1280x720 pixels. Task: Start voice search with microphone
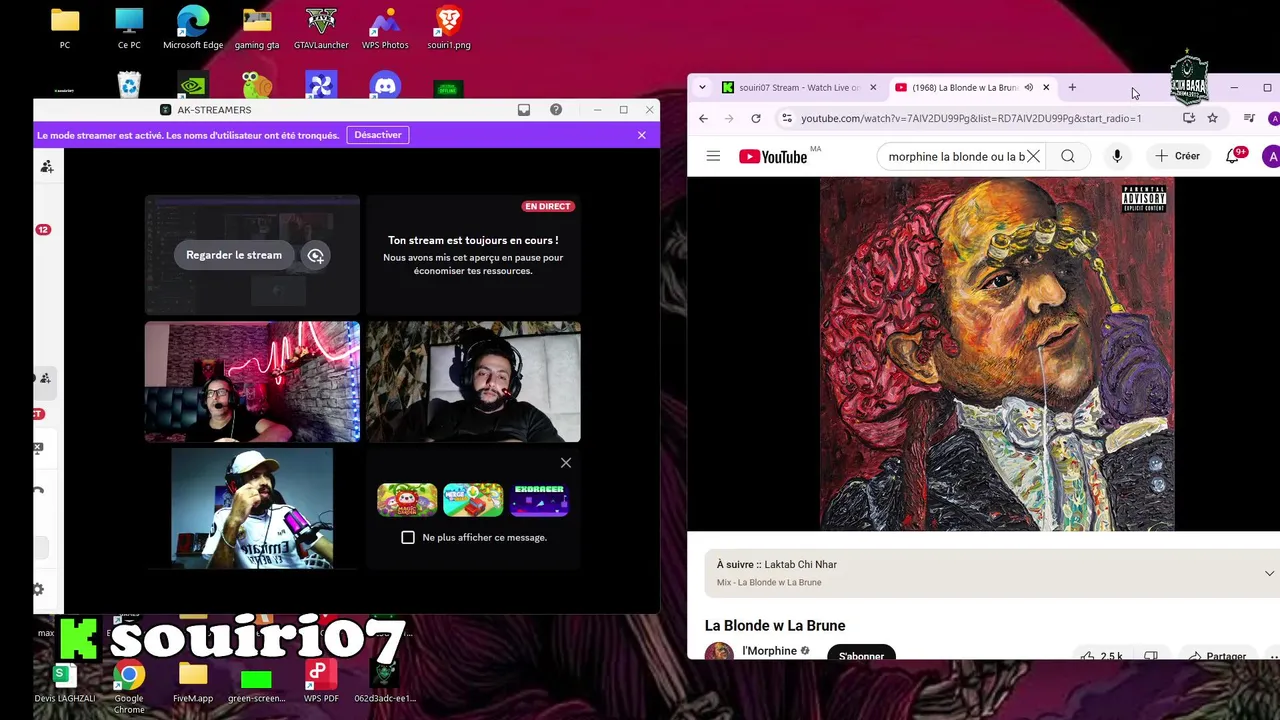tap(1117, 156)
